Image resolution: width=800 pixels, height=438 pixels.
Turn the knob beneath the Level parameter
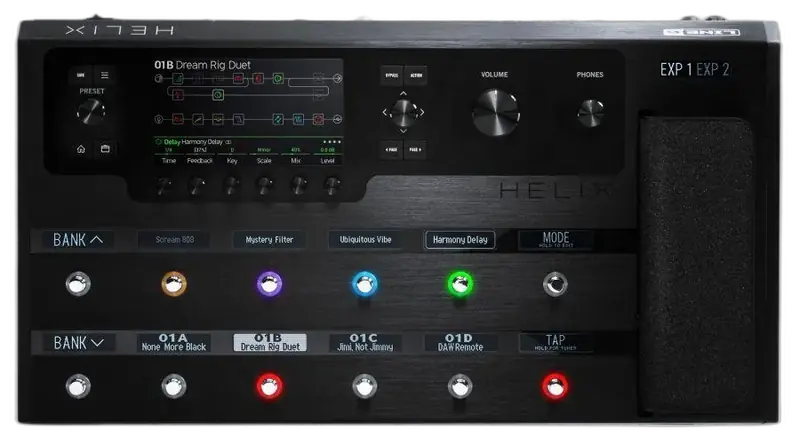[x=333, y=186]
